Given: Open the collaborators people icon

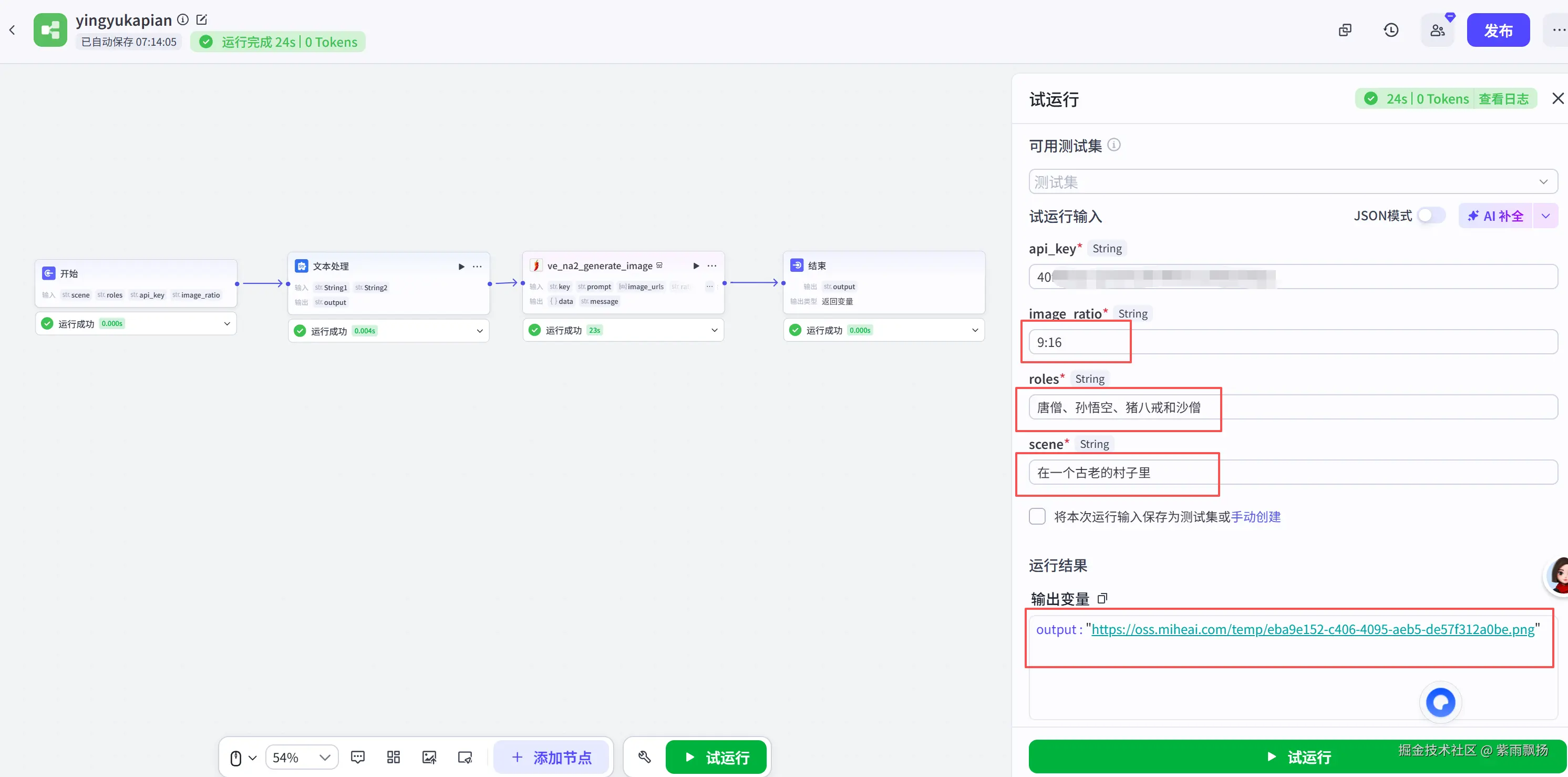Looking at the screenshot, I should click(1438, 30).
